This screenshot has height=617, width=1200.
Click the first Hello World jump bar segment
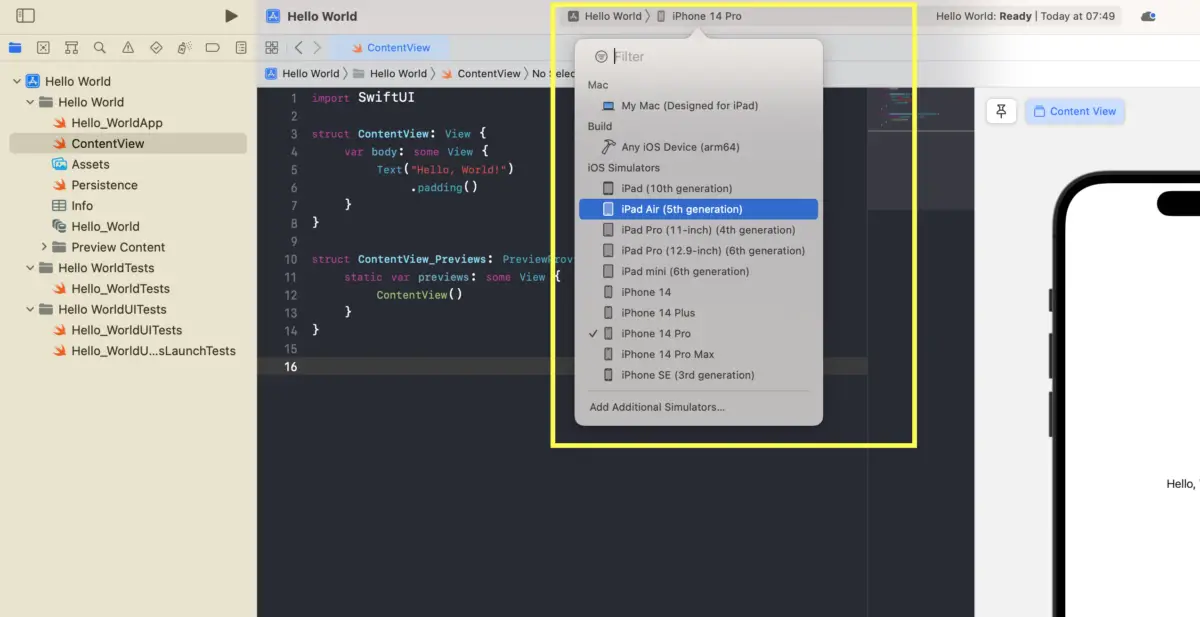(302, 73)
